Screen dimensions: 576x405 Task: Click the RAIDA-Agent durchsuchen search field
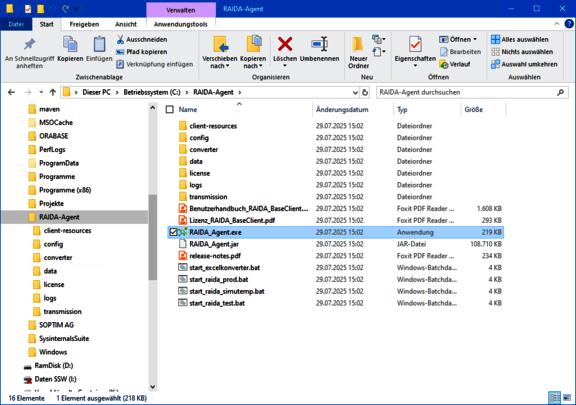pyautogui.click(x=472, y=93)
